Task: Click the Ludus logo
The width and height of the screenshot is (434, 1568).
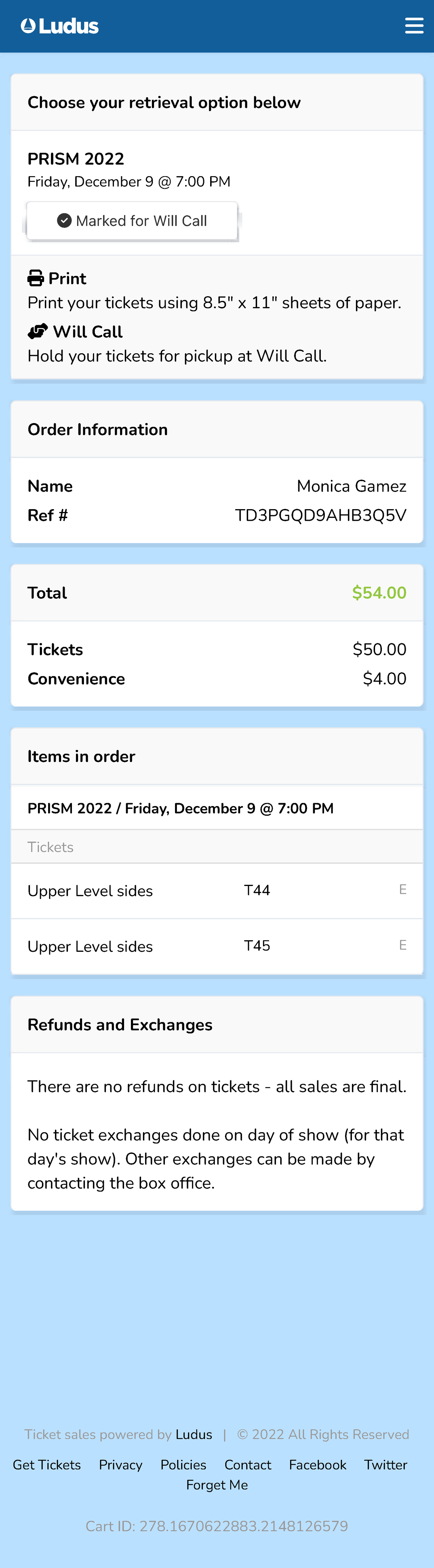Action: (60, 26)
